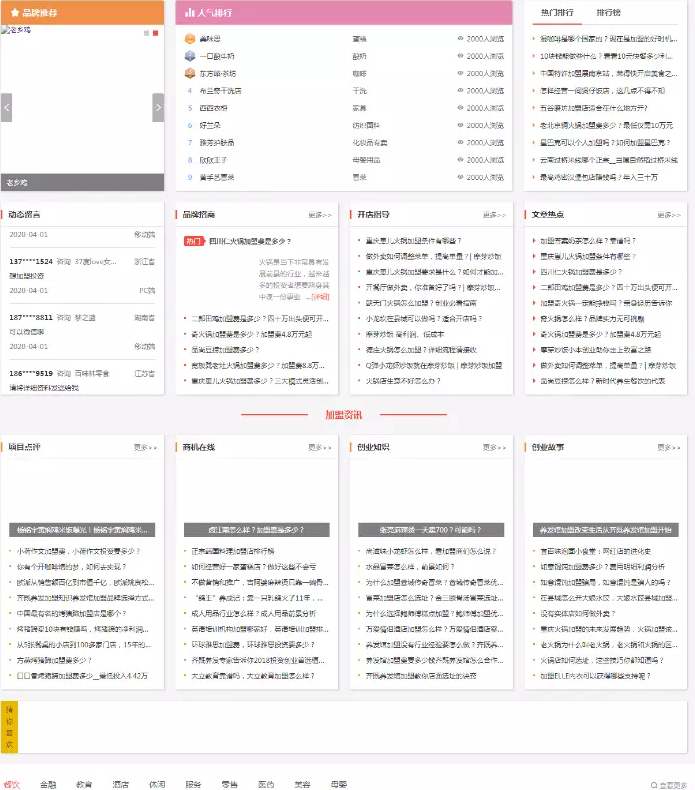Click the star icon beside 品牌推荐
The image size is (695, 790).
point(15,13)
